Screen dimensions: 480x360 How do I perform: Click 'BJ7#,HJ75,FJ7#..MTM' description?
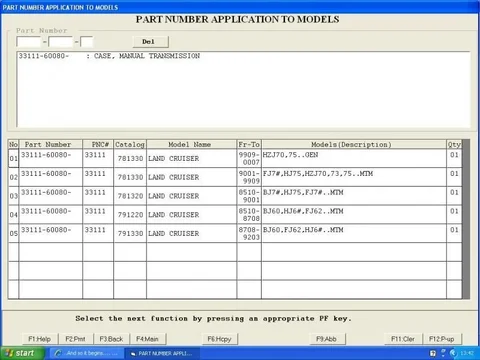point(303,192)
